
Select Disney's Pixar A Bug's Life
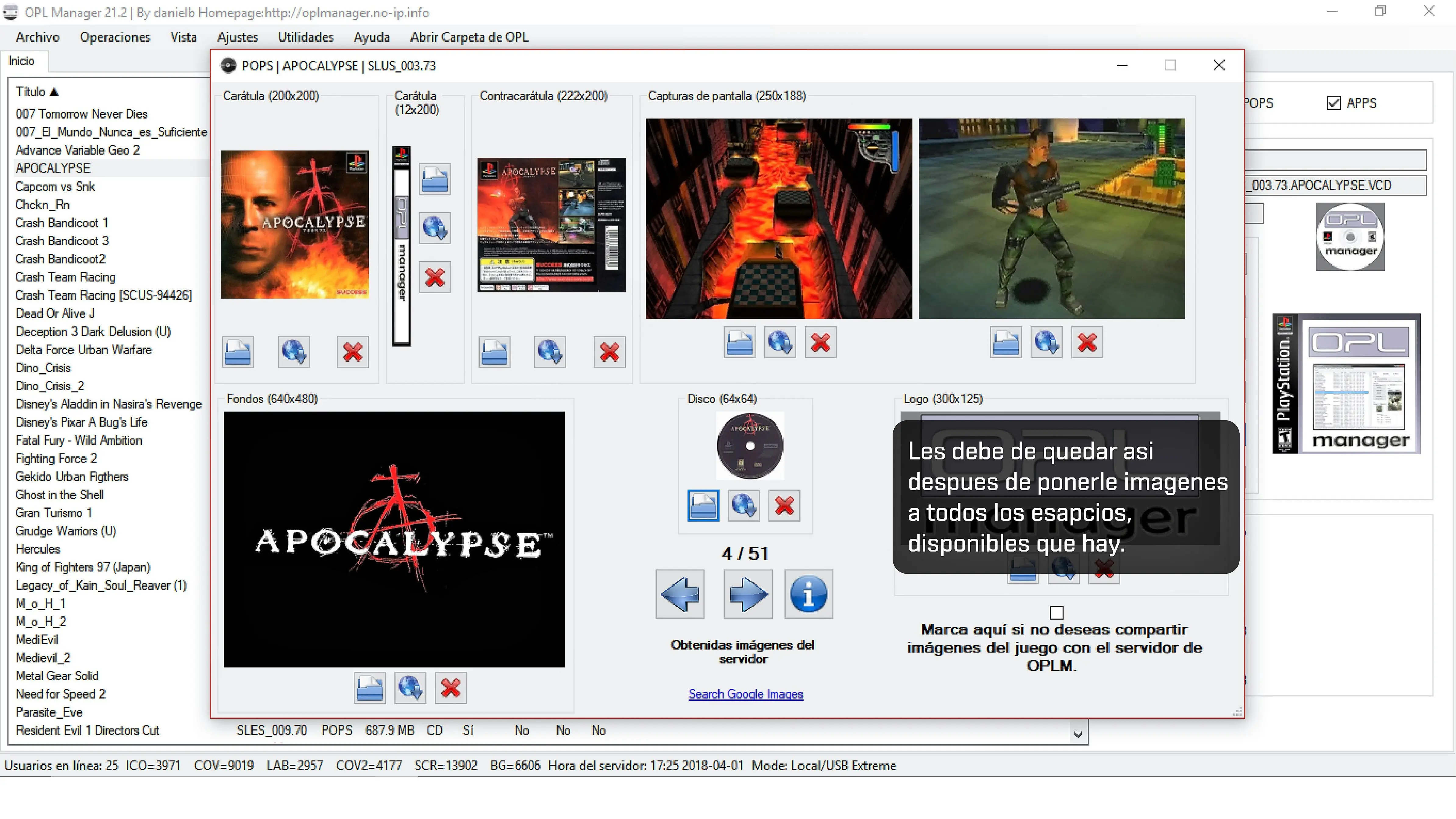(x=81, y=422)
